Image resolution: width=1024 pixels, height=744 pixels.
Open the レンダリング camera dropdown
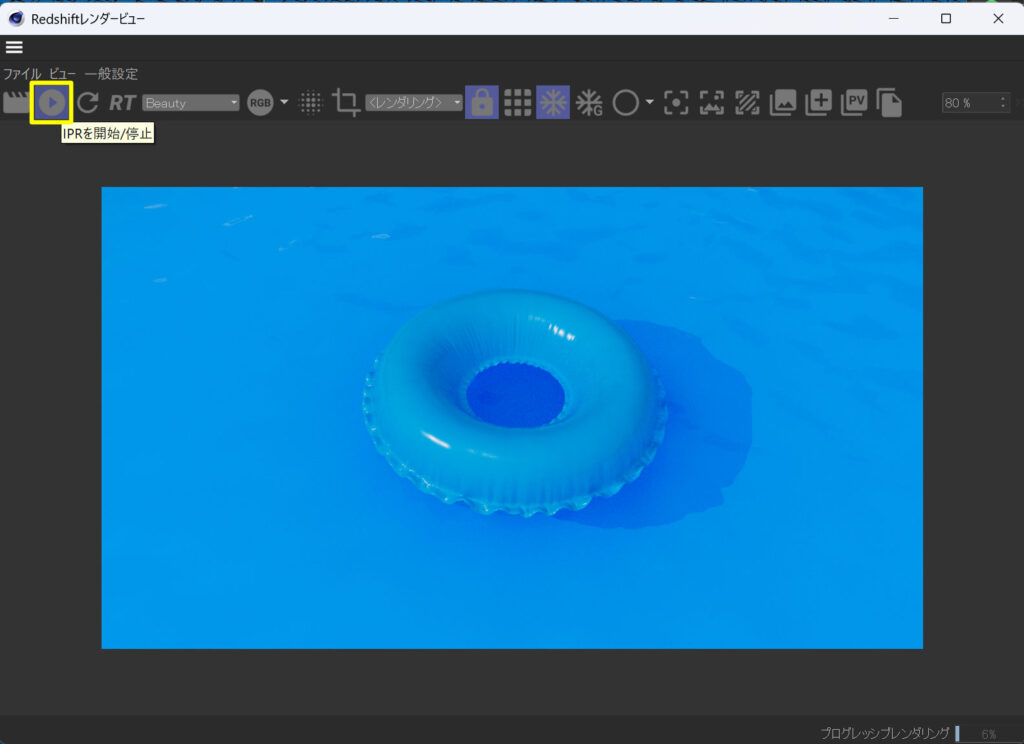(414, 103)
